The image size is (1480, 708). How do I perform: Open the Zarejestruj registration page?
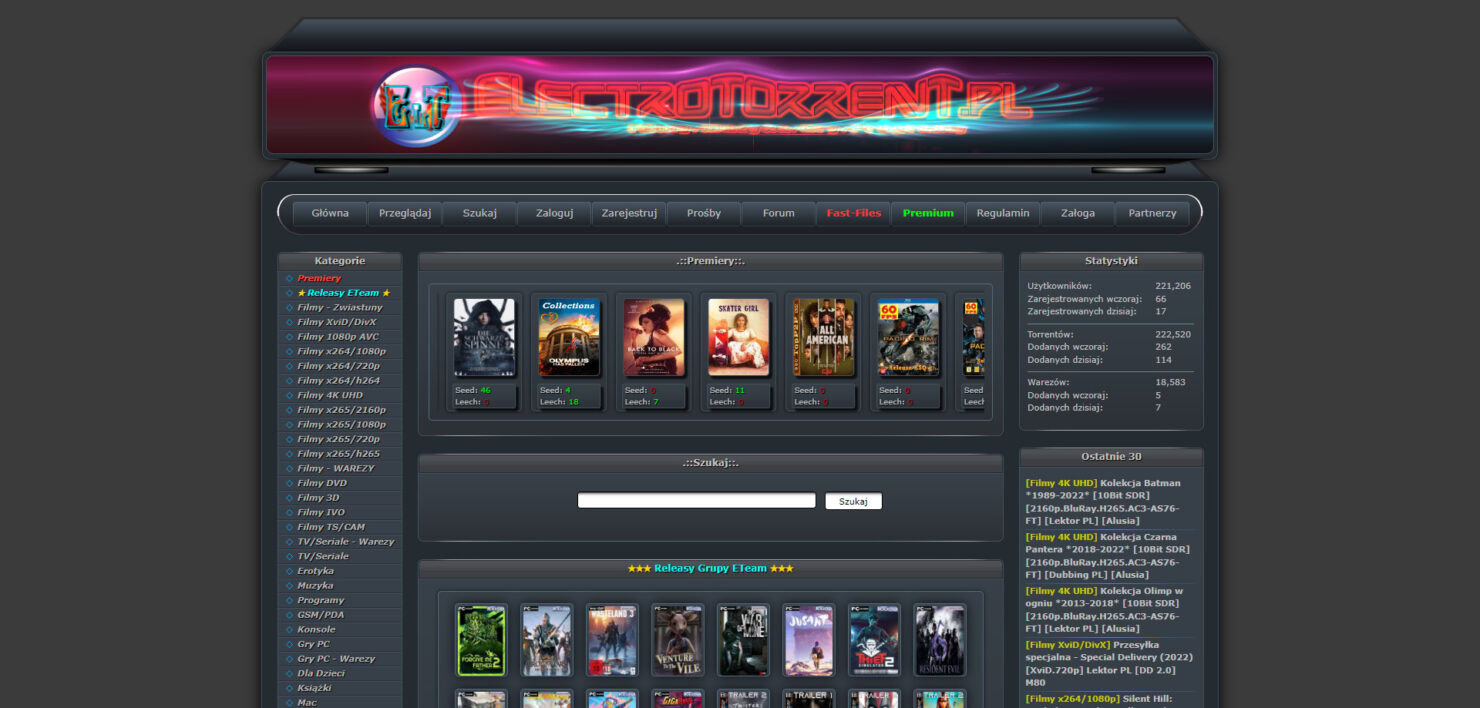pyautogui.click(x=629, y=213)
